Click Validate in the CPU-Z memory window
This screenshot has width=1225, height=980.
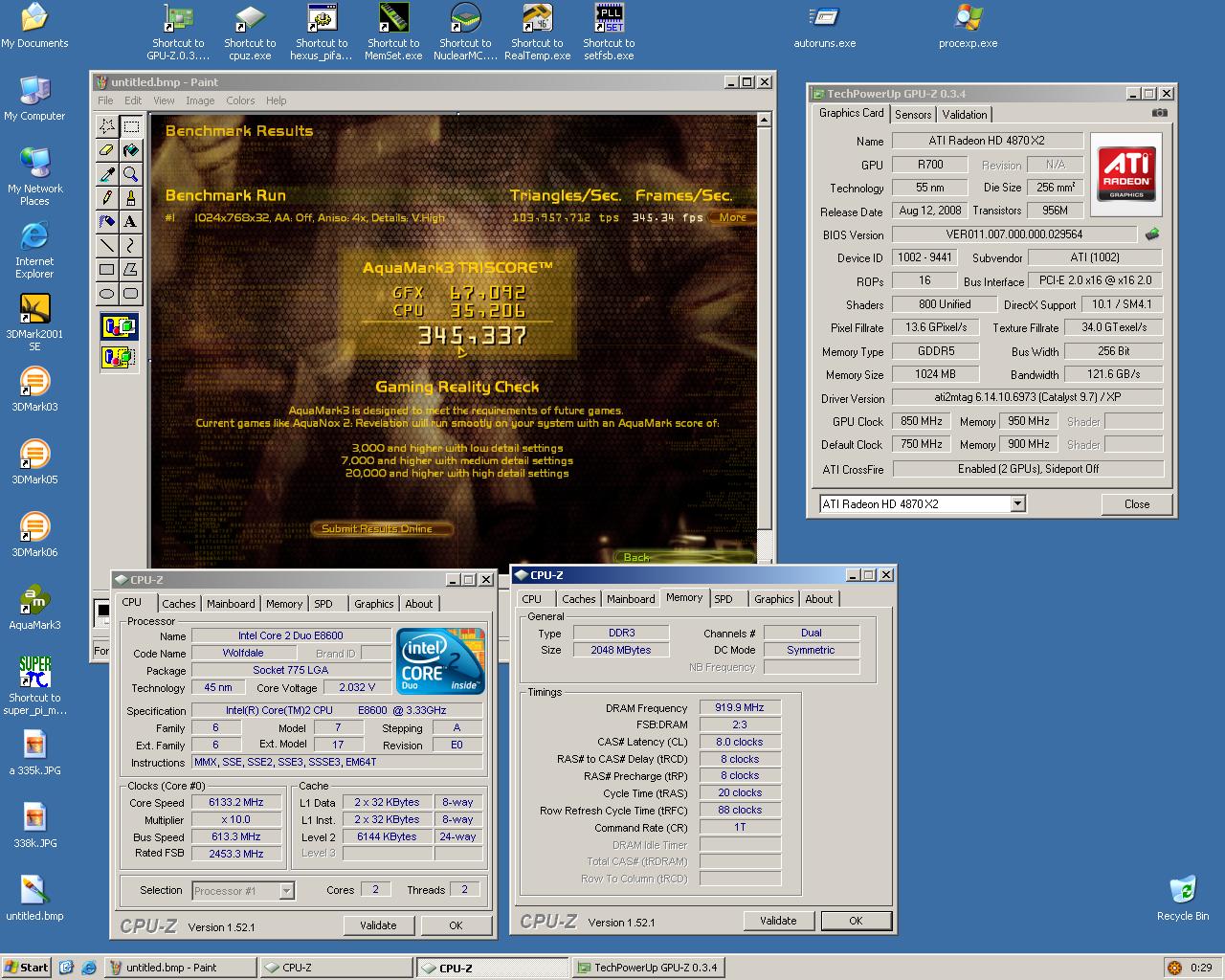pos(778,921)
